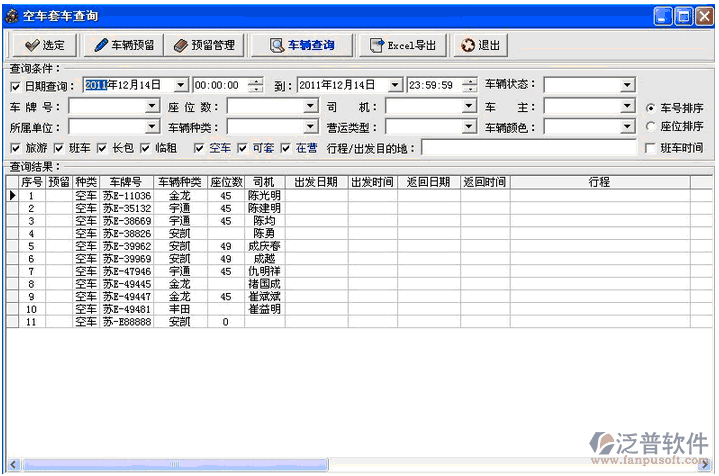The width and height of the screenshot is (719, 476).
Task: Select 座位排序 radio button
Action: point(651,127)
